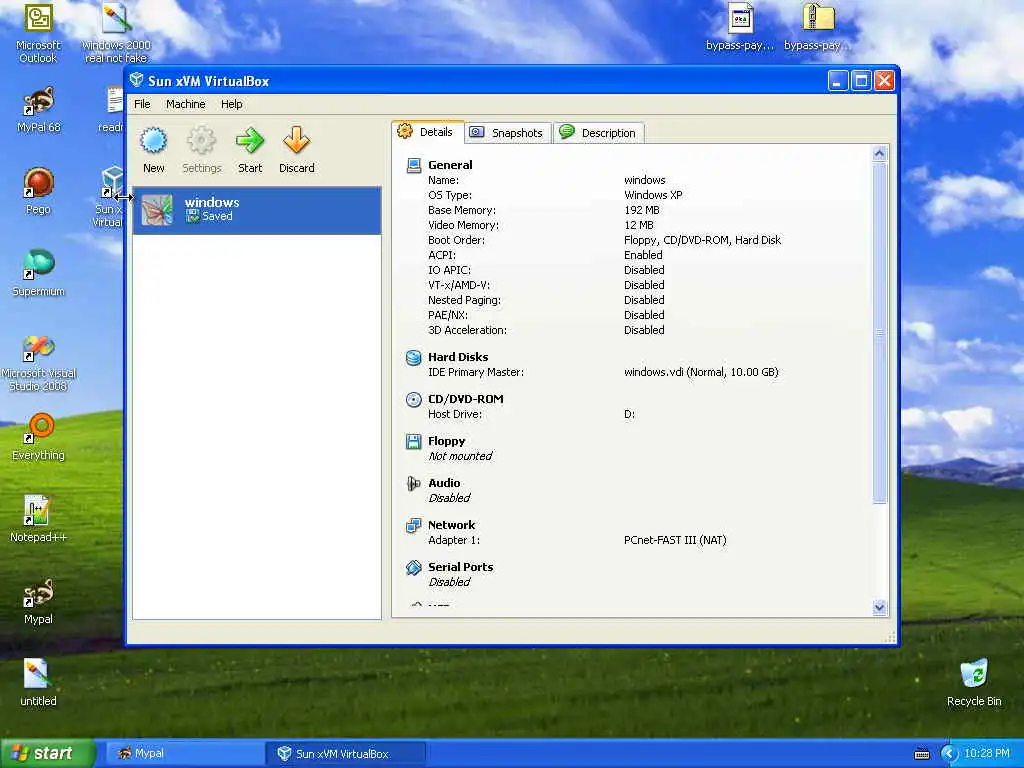
Task: Open the CD/DVD-ROM heading link
Action: [x=466, y=399]
